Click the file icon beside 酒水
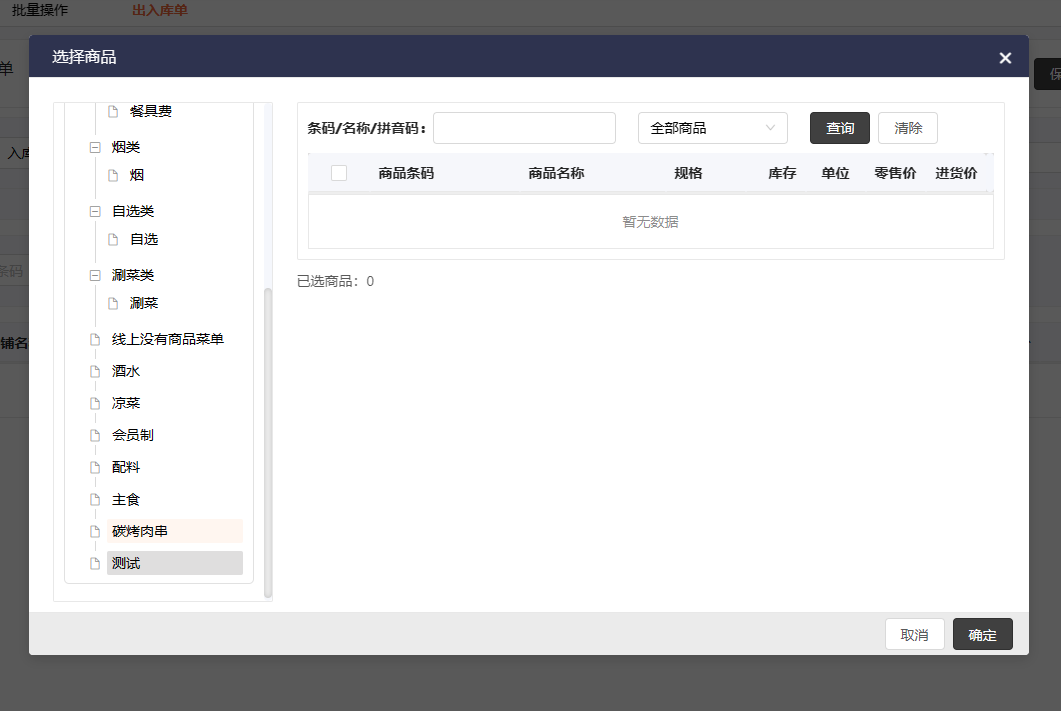The width and height of the screenshot is (1061, 711). (x=96, y=371)
